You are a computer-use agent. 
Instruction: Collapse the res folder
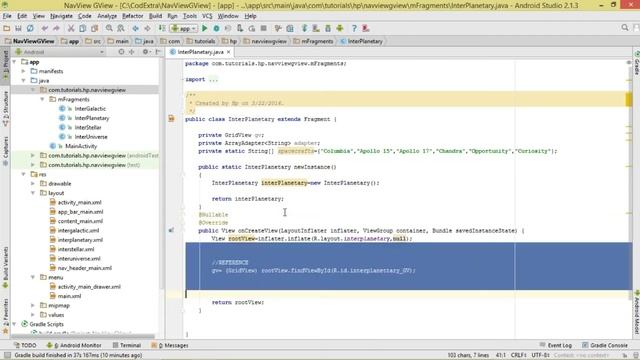point(24,174)
